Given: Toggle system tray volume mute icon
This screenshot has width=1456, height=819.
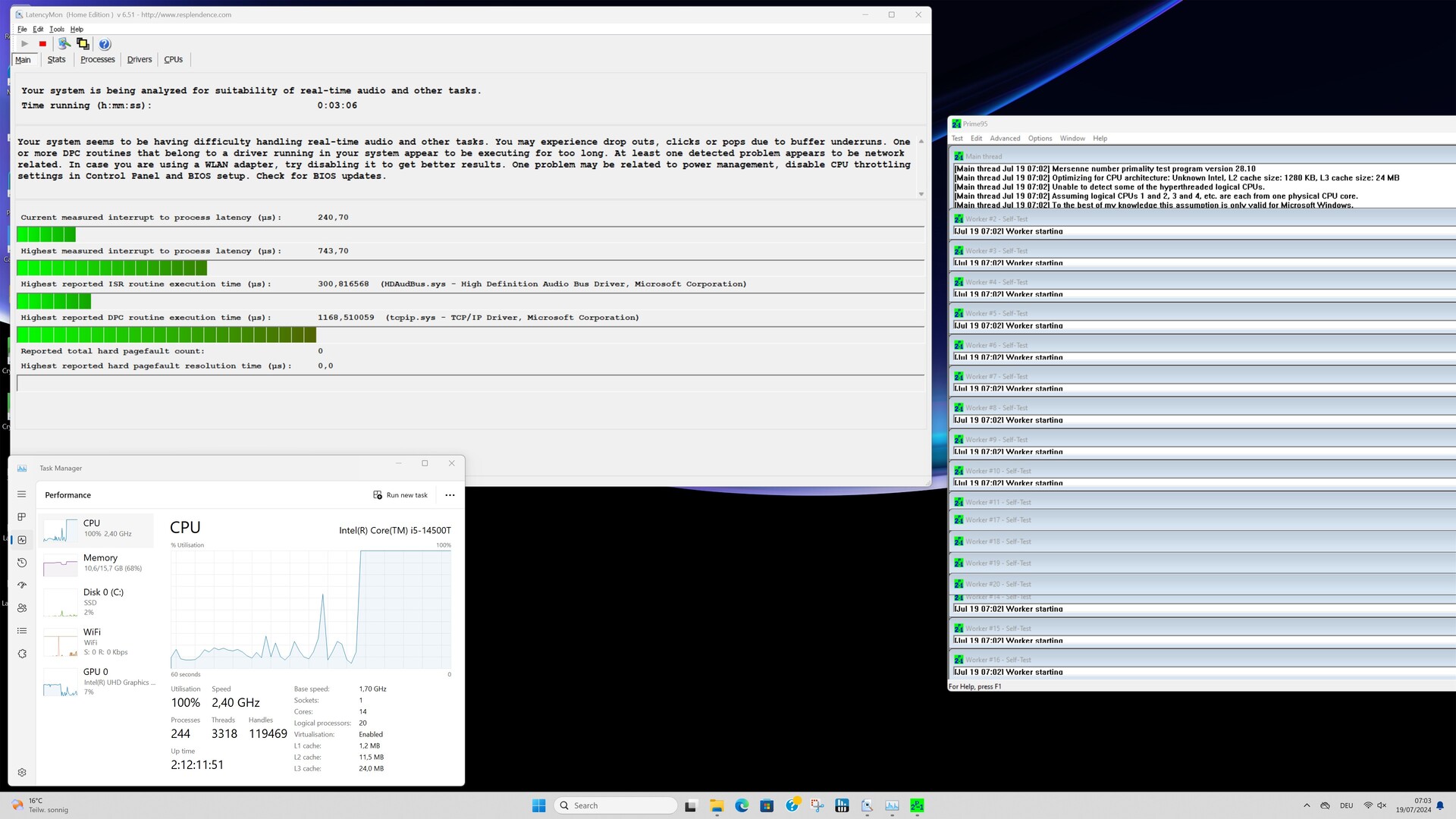Looking at the screenshot, I should 1382,805.
